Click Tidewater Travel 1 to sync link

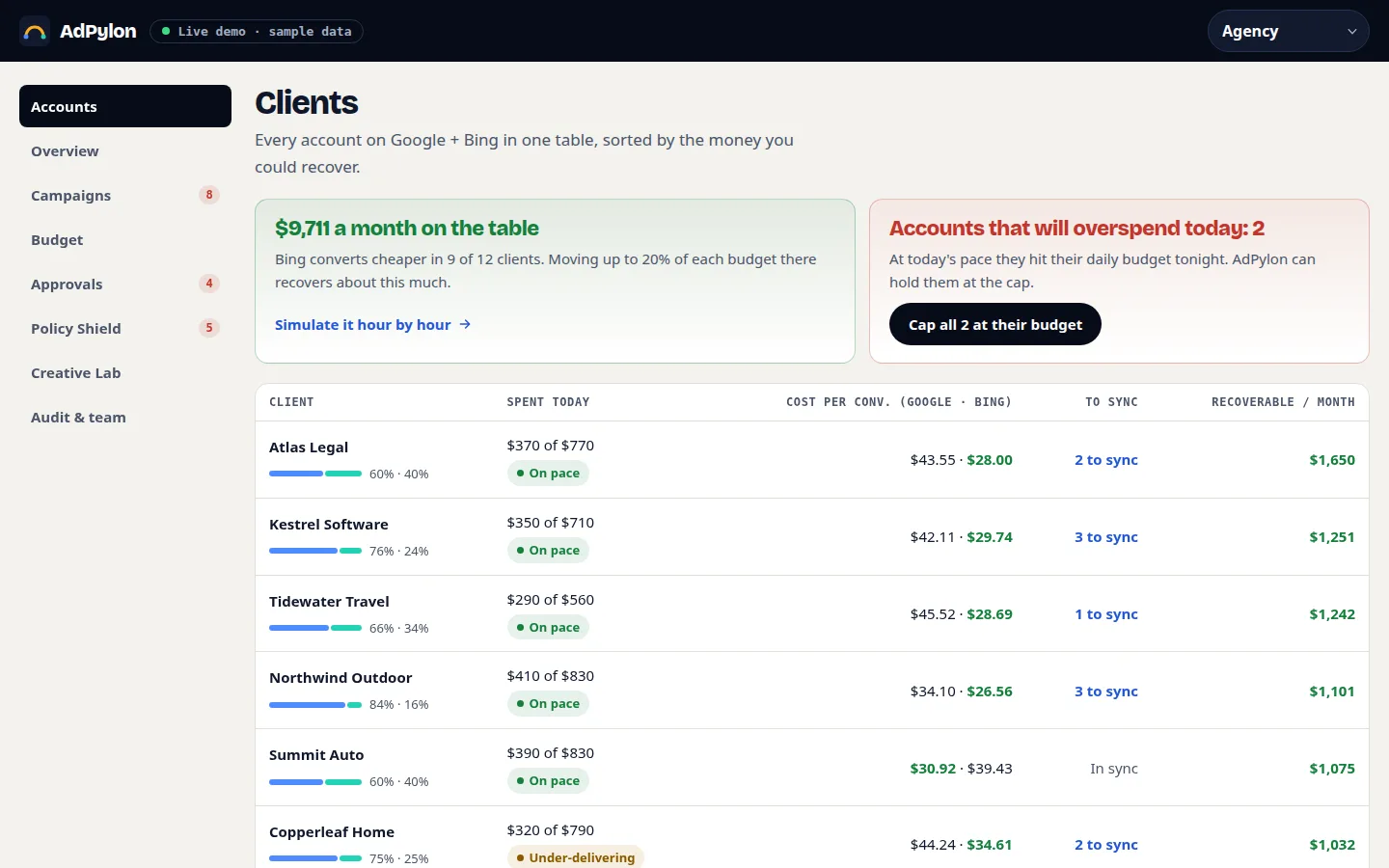tap(1106, 614)
